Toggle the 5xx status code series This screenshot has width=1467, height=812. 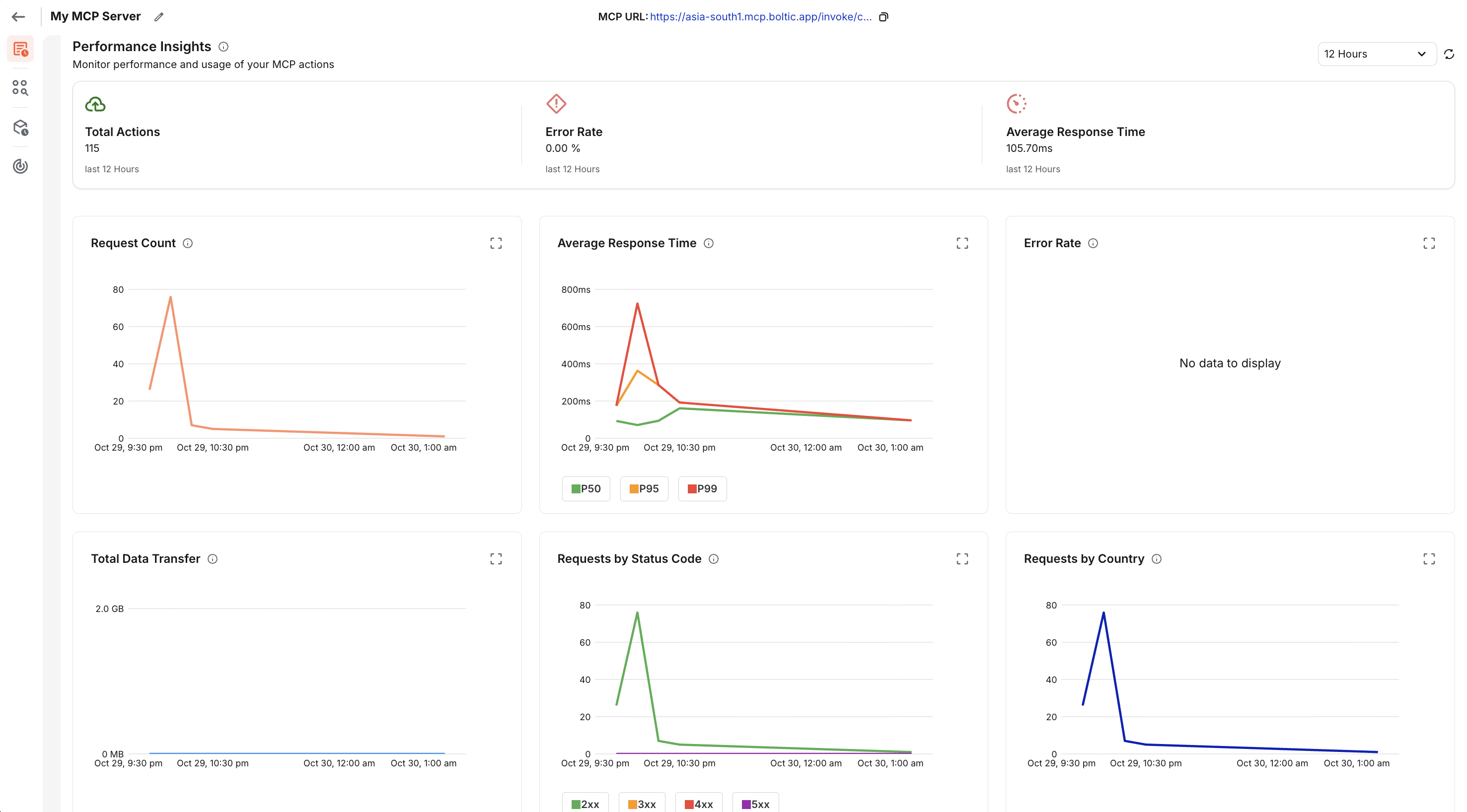tap(756, 804)
